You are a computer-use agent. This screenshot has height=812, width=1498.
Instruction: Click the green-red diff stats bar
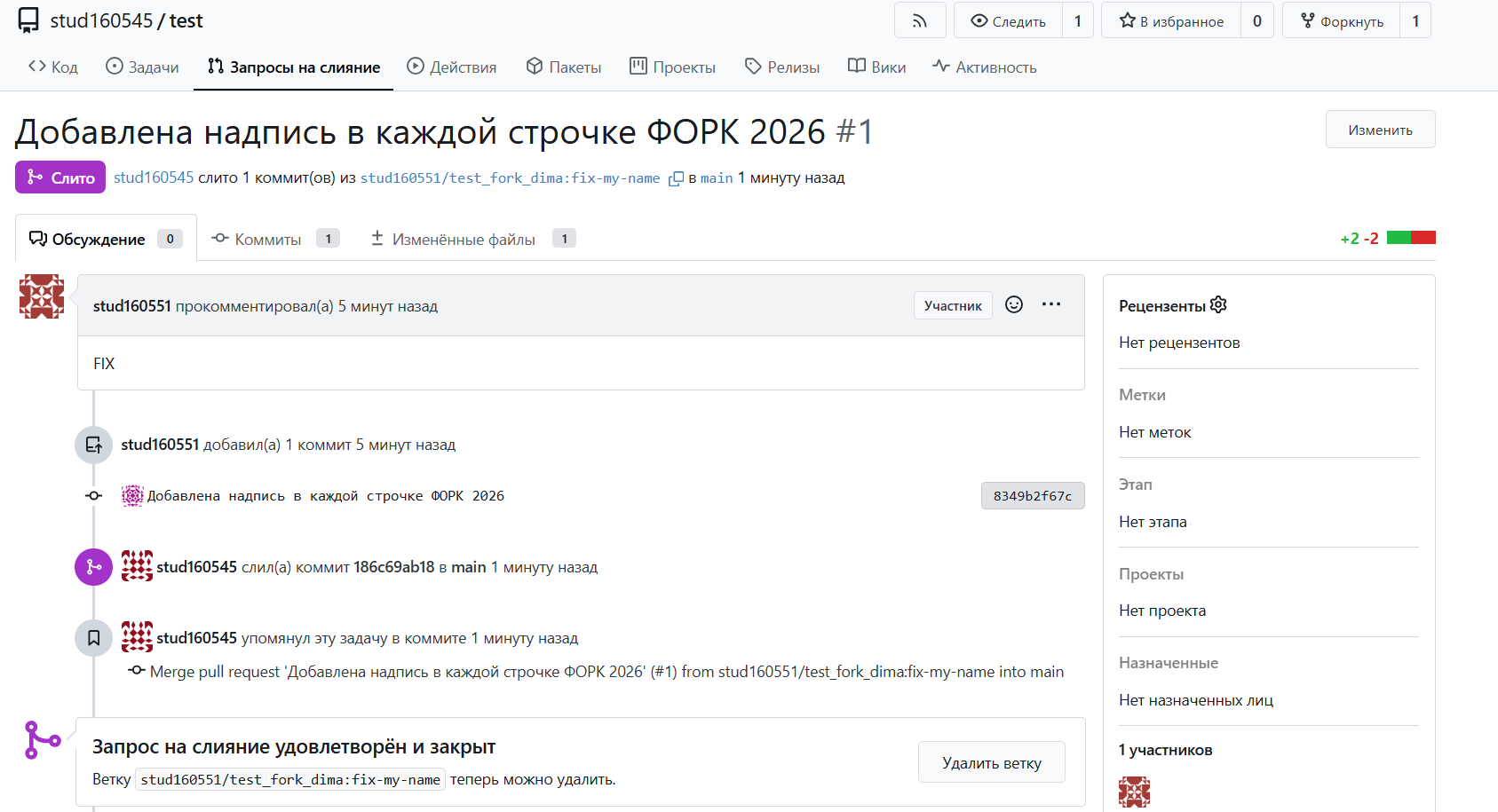1411,238
